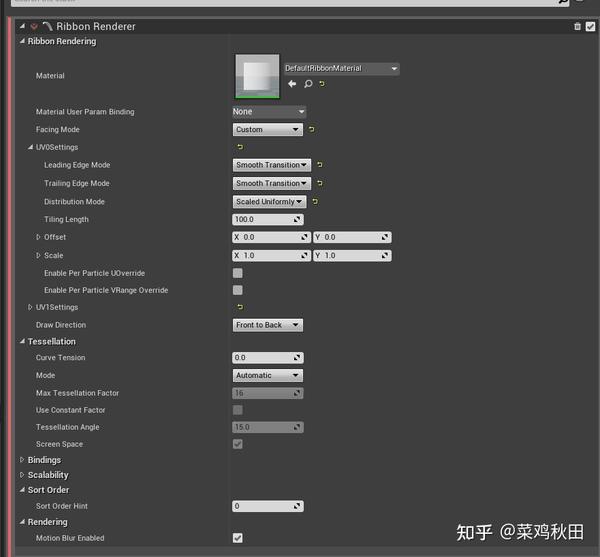Enable Per Particle VRange Override checkbox
The height and width of the screenshot is (557, 600).
pyautogui.click(x=238, y=290)
